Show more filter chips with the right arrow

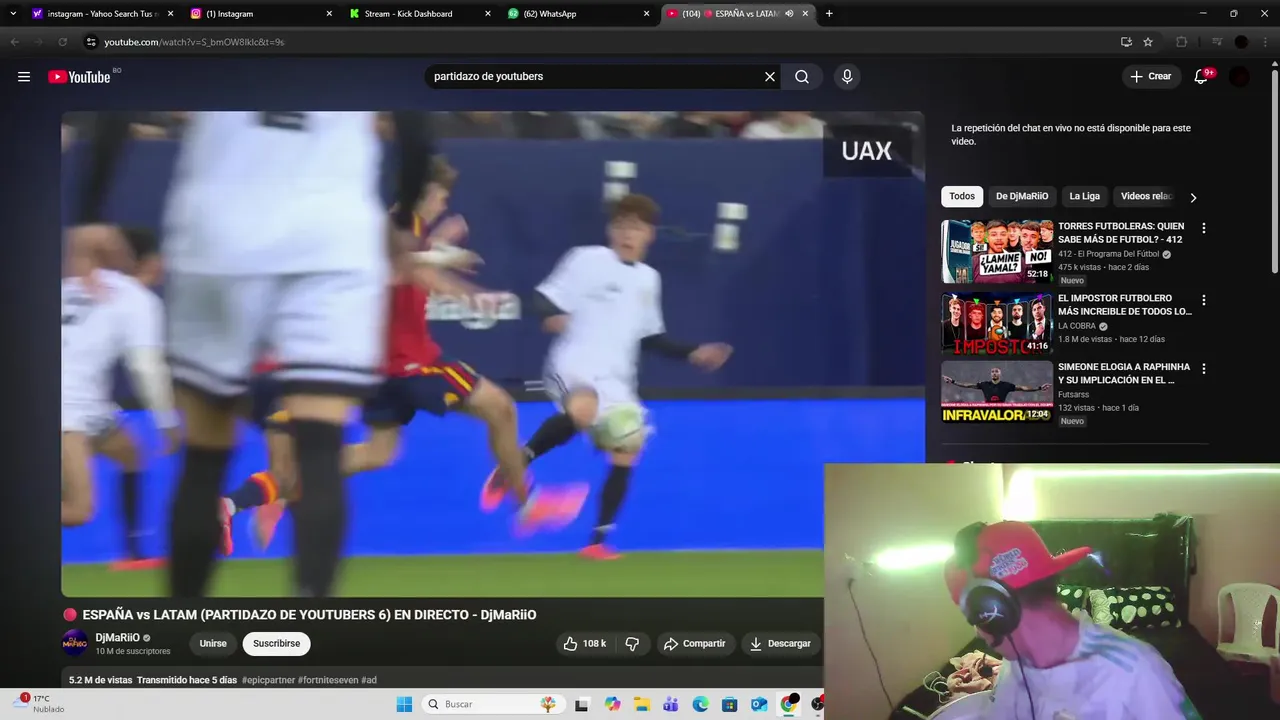(x=1193, y=197)
